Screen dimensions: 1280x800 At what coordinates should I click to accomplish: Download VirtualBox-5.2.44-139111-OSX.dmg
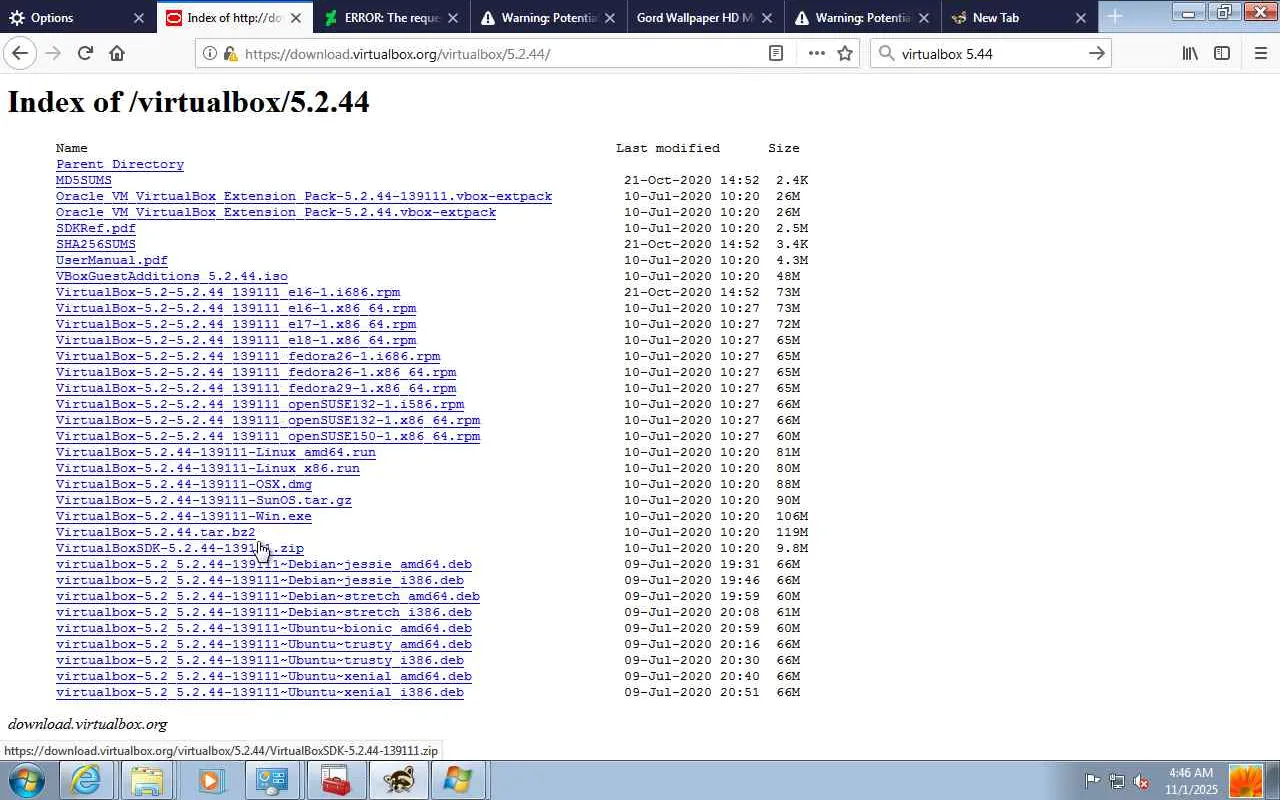point(184,484)
